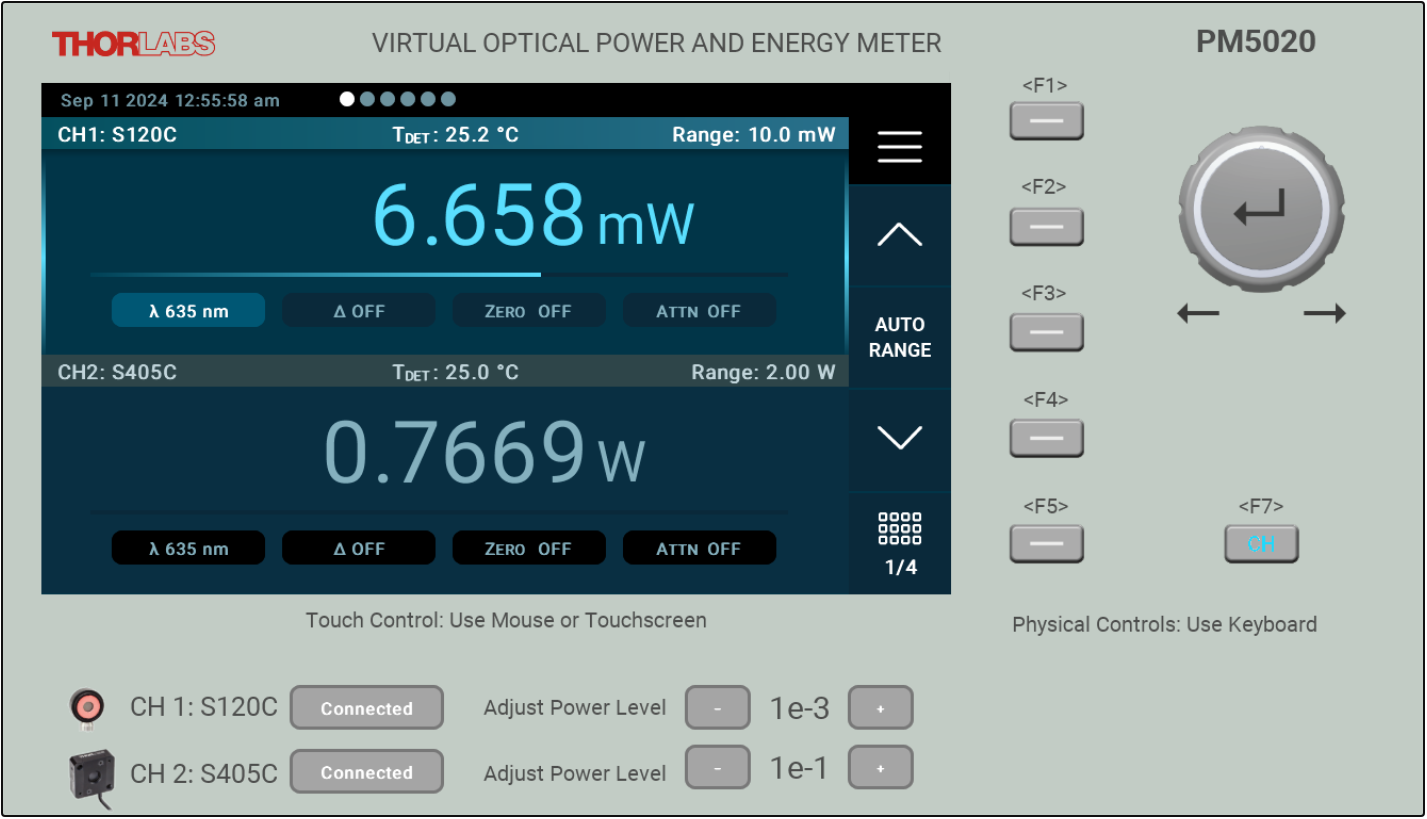1427x819 pixels.
Task: Toggle CH2 delta OFF setting
Action: 358,549
